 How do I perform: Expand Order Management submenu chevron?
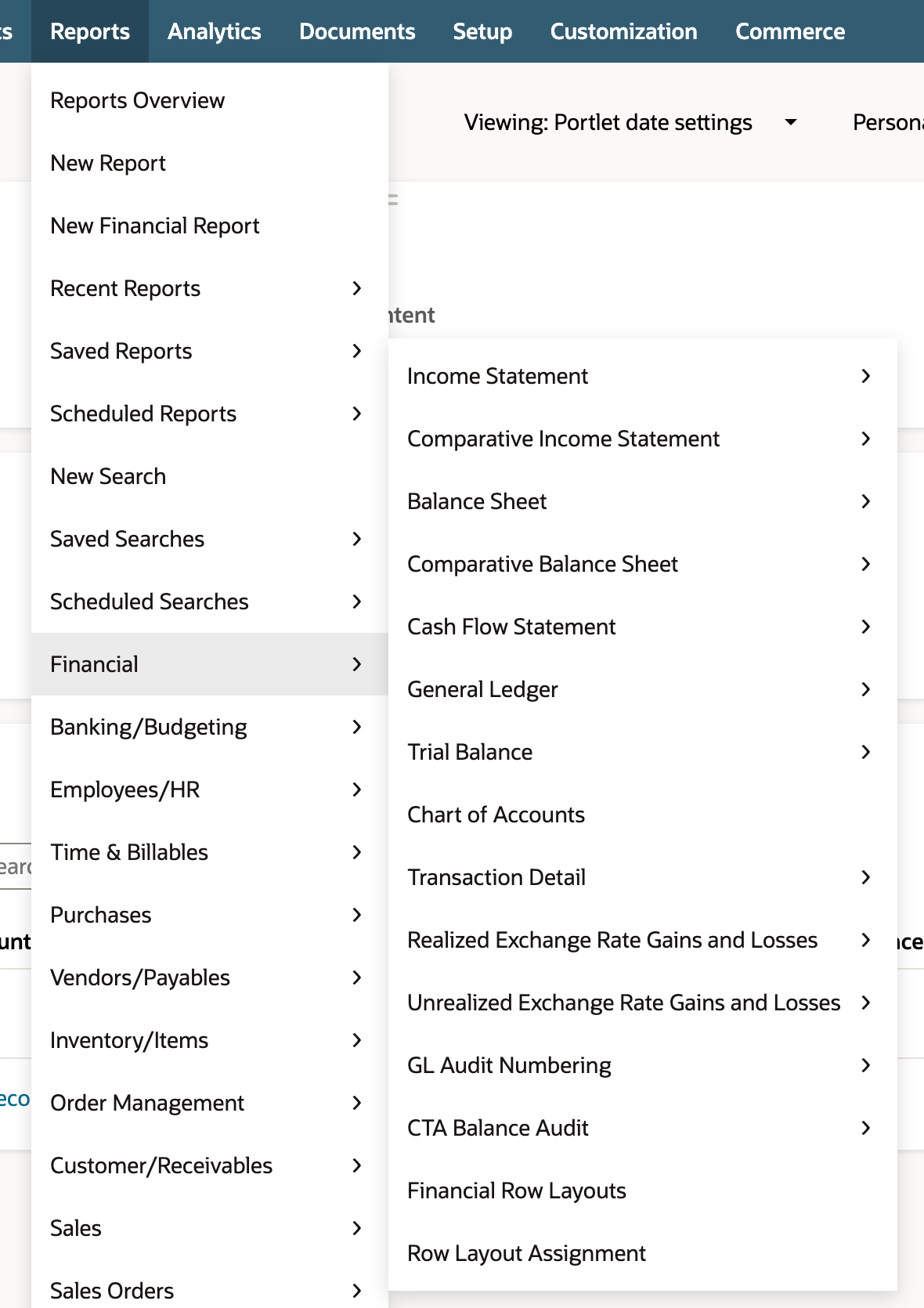(357, 1103)
